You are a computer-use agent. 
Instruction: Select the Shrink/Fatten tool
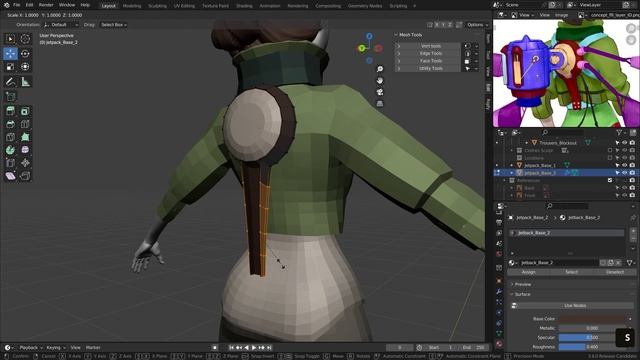point(25,163)
